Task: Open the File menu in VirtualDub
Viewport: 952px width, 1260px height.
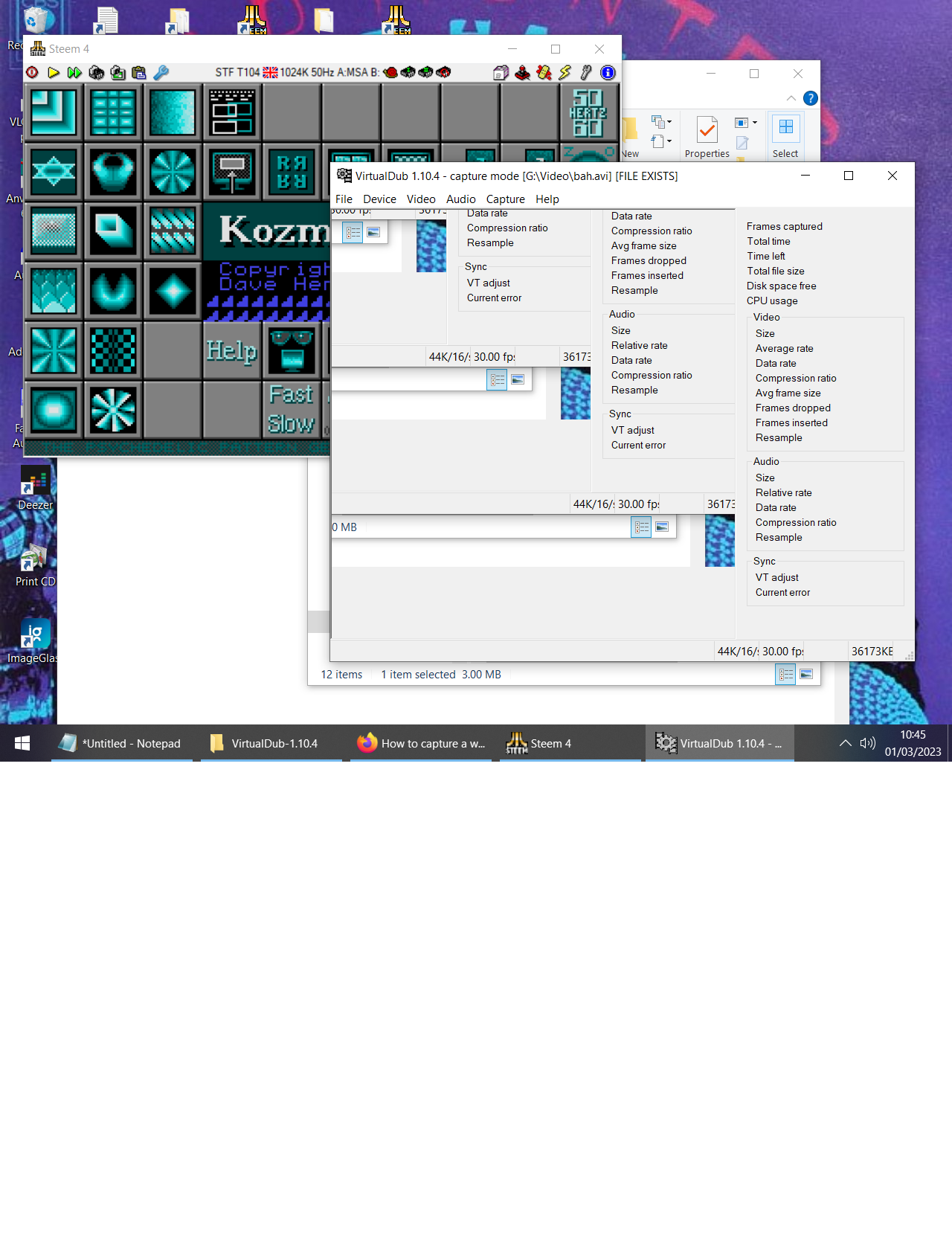Action: (x=344, y=199)
